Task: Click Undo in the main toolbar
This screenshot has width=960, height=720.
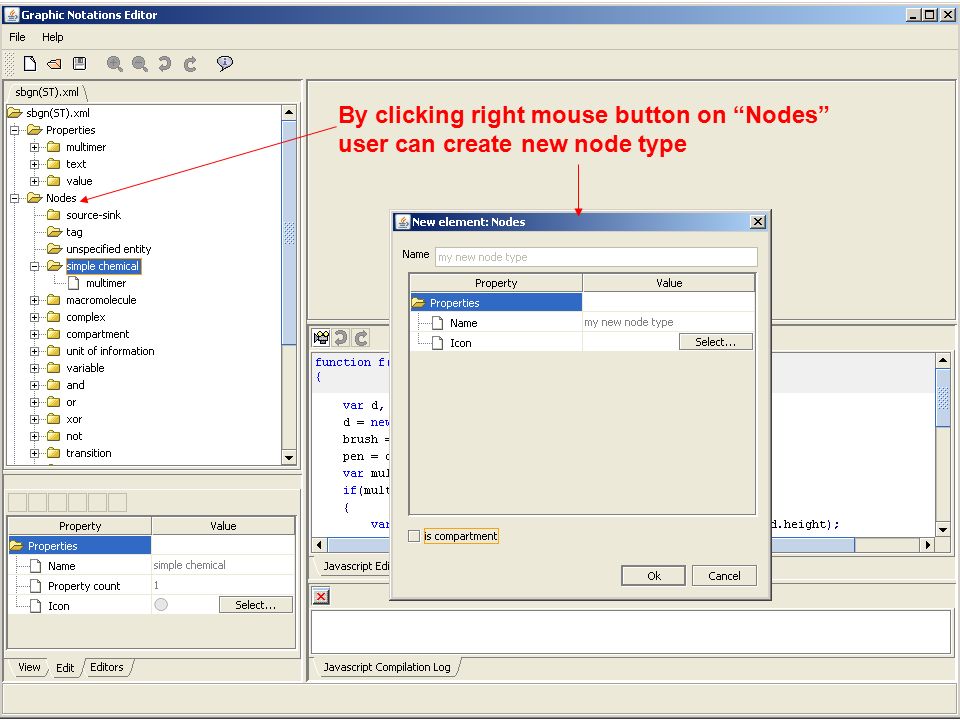Action: [x=165, y=63]
